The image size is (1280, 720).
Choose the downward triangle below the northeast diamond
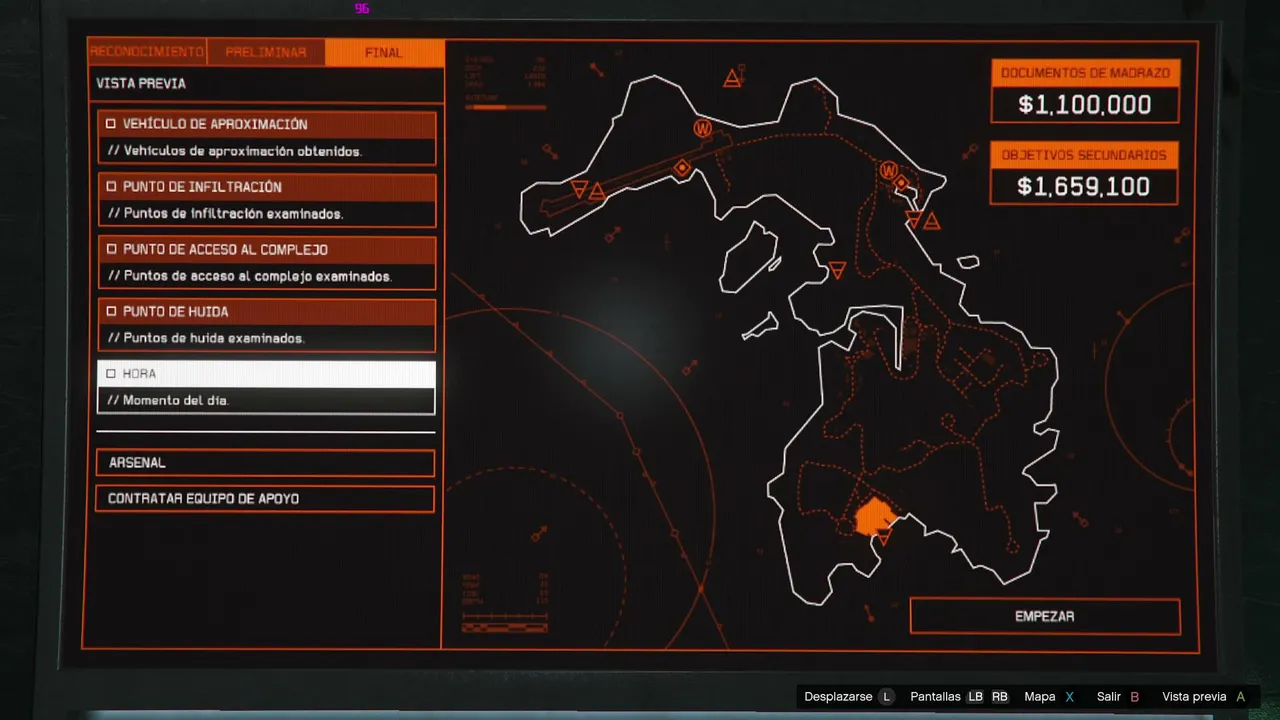(x=913, y=219)
